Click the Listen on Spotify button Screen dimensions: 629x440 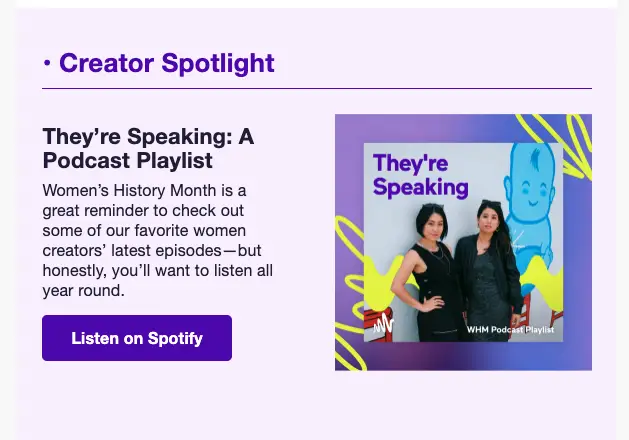coord(137,338)
